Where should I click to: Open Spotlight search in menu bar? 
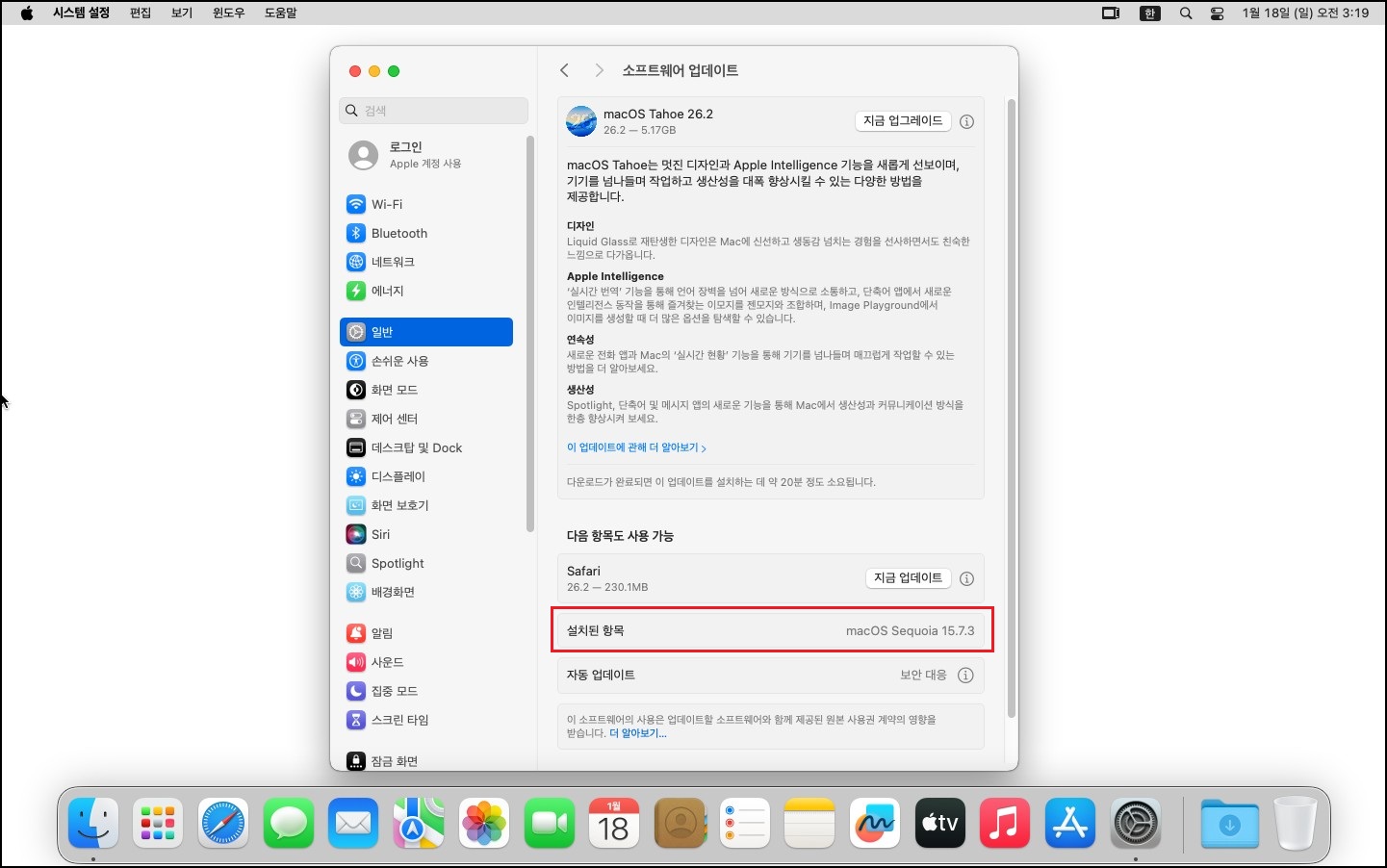pyautogui.click(x=1186, y=13)
